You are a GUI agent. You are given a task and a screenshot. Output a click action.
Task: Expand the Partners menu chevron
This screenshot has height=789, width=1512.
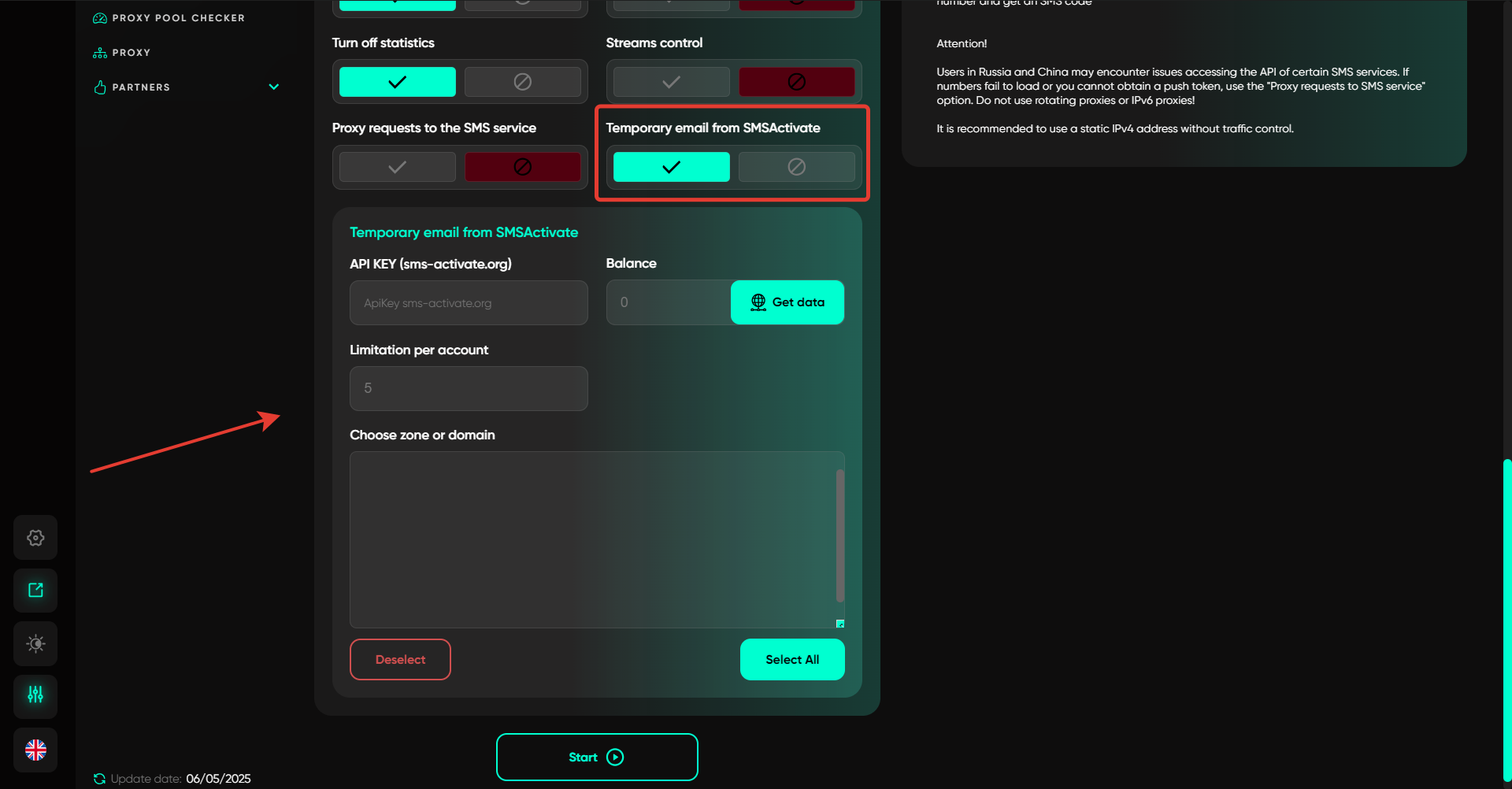(x=274, y=87)
